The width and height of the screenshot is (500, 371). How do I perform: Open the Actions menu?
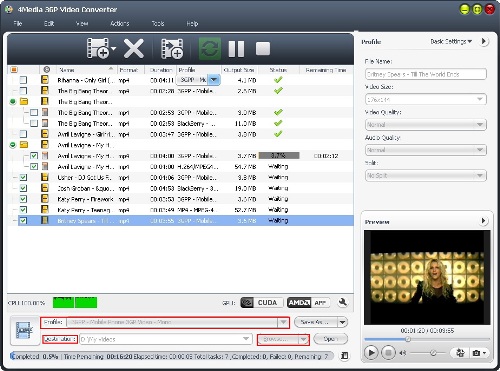(x=120, y=23)
